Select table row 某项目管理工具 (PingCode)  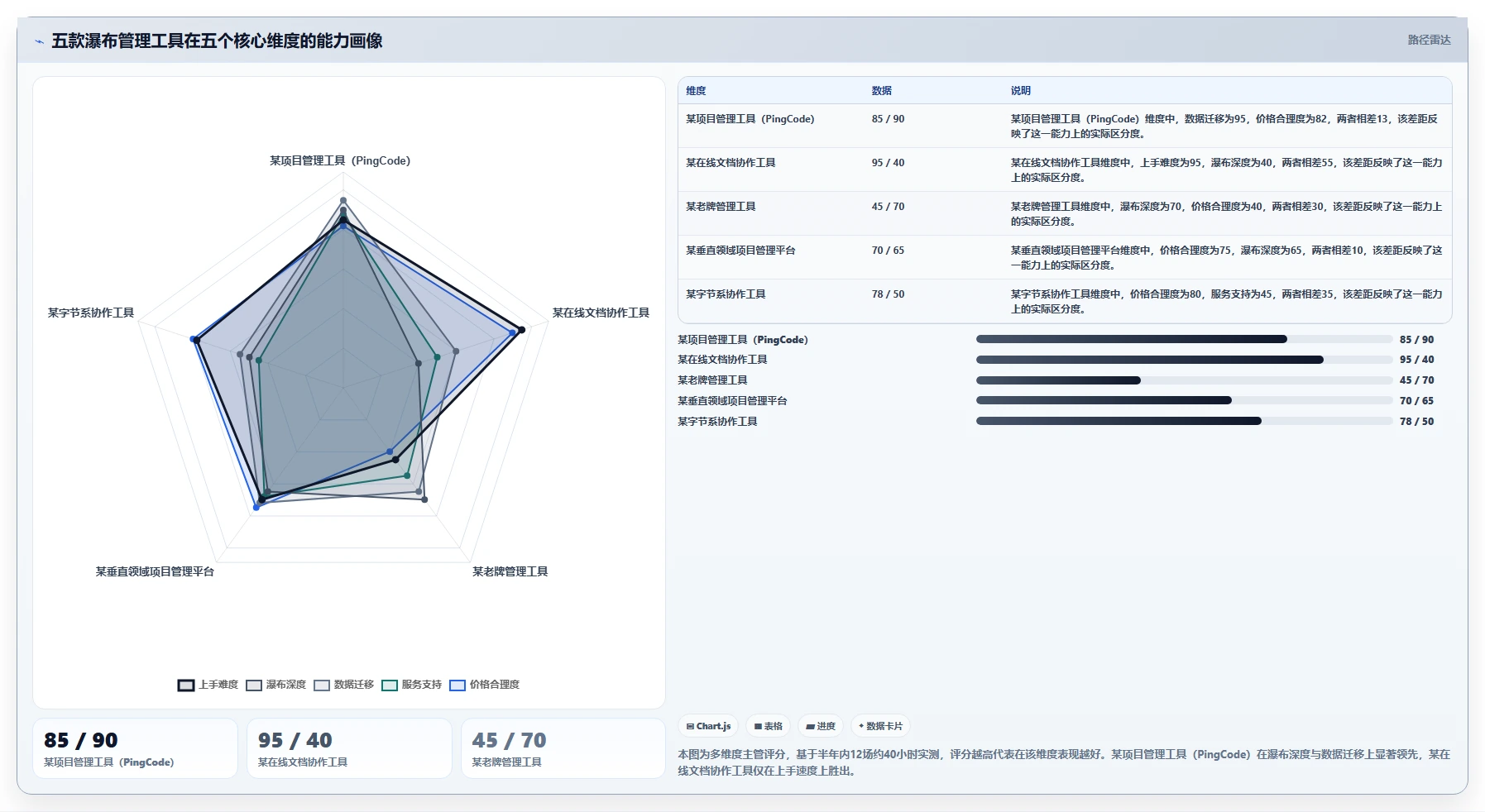(1065, 126)
